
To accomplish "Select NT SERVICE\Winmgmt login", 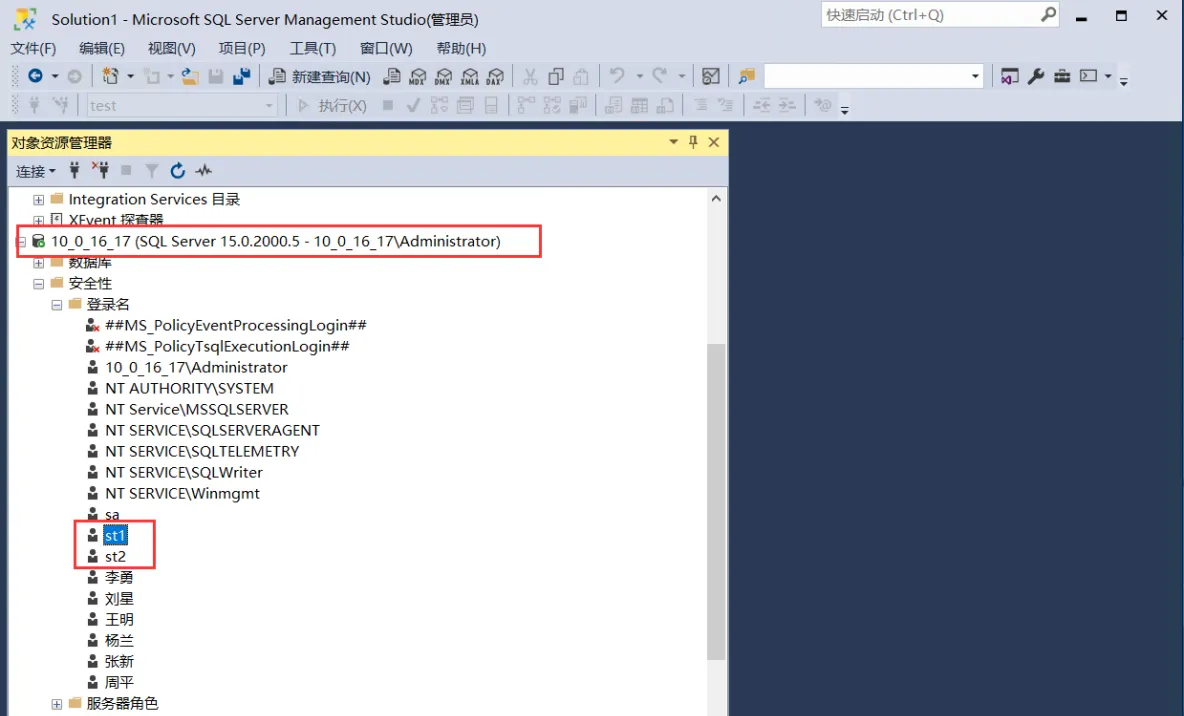I will point(182,494).
